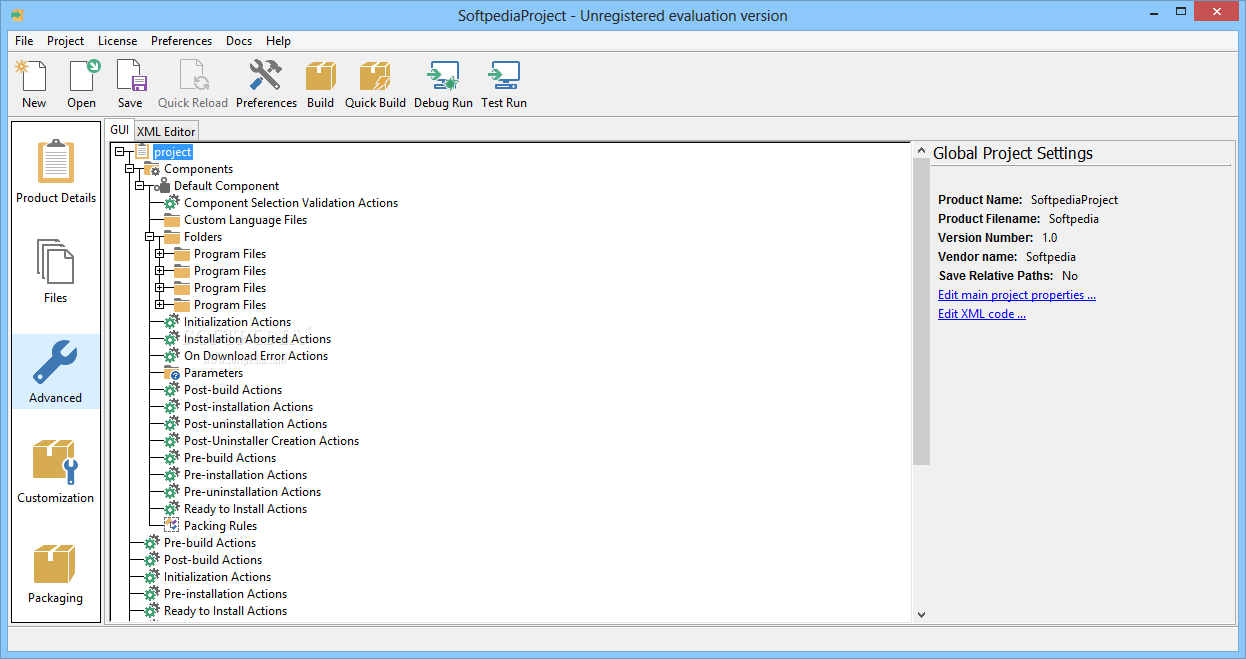Select 'Post-installation Actions' in the tree
This screenshot has width=1246, height=659.
click(x=248, y=407)
